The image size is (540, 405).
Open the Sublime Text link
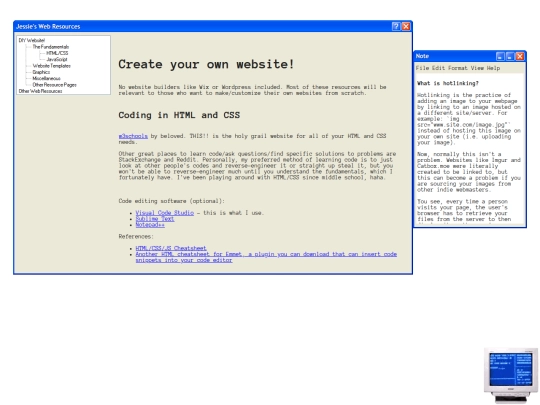[155, 219]
